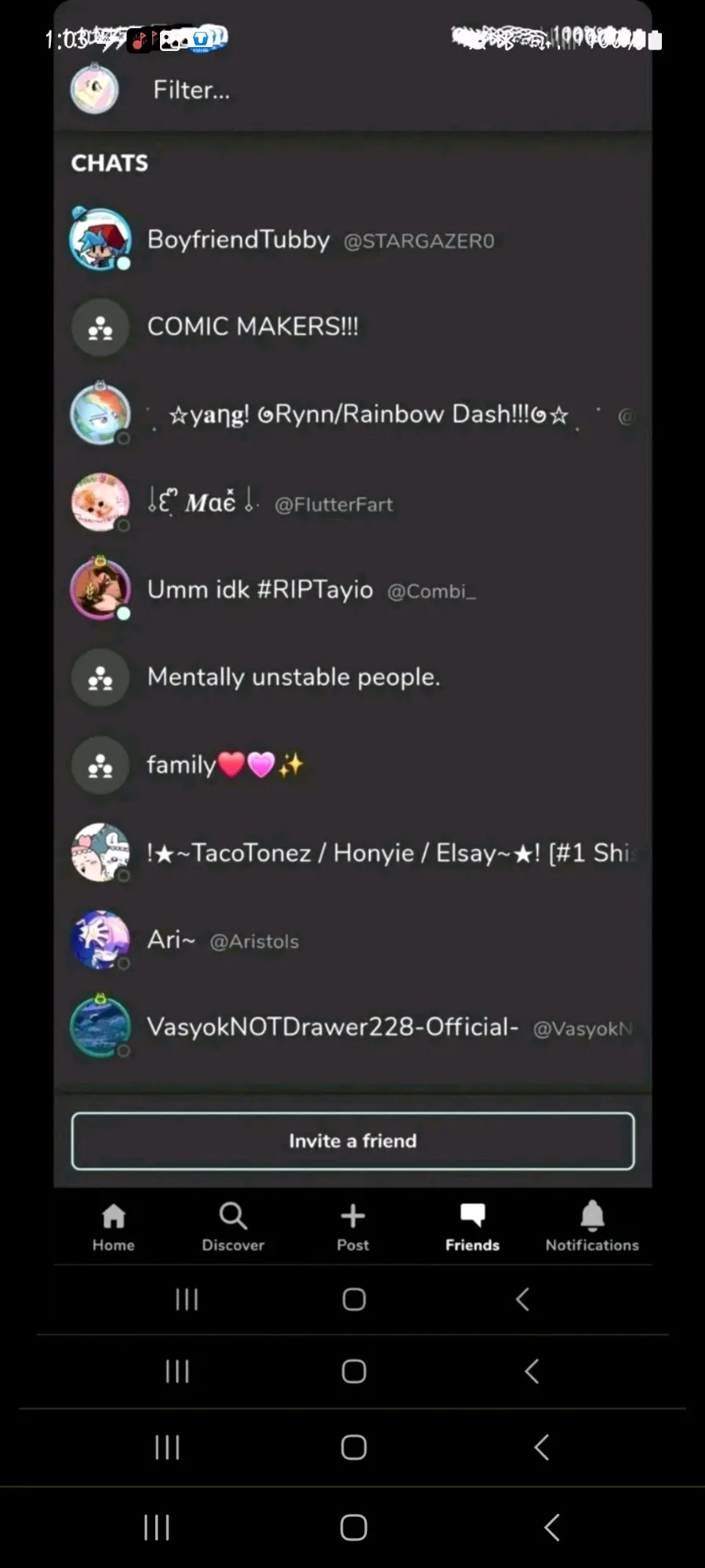Open BoyfriendTubby profile avatar
Image resolution: width=705 pixels, height=1568 pixels.
pos(100,239)
